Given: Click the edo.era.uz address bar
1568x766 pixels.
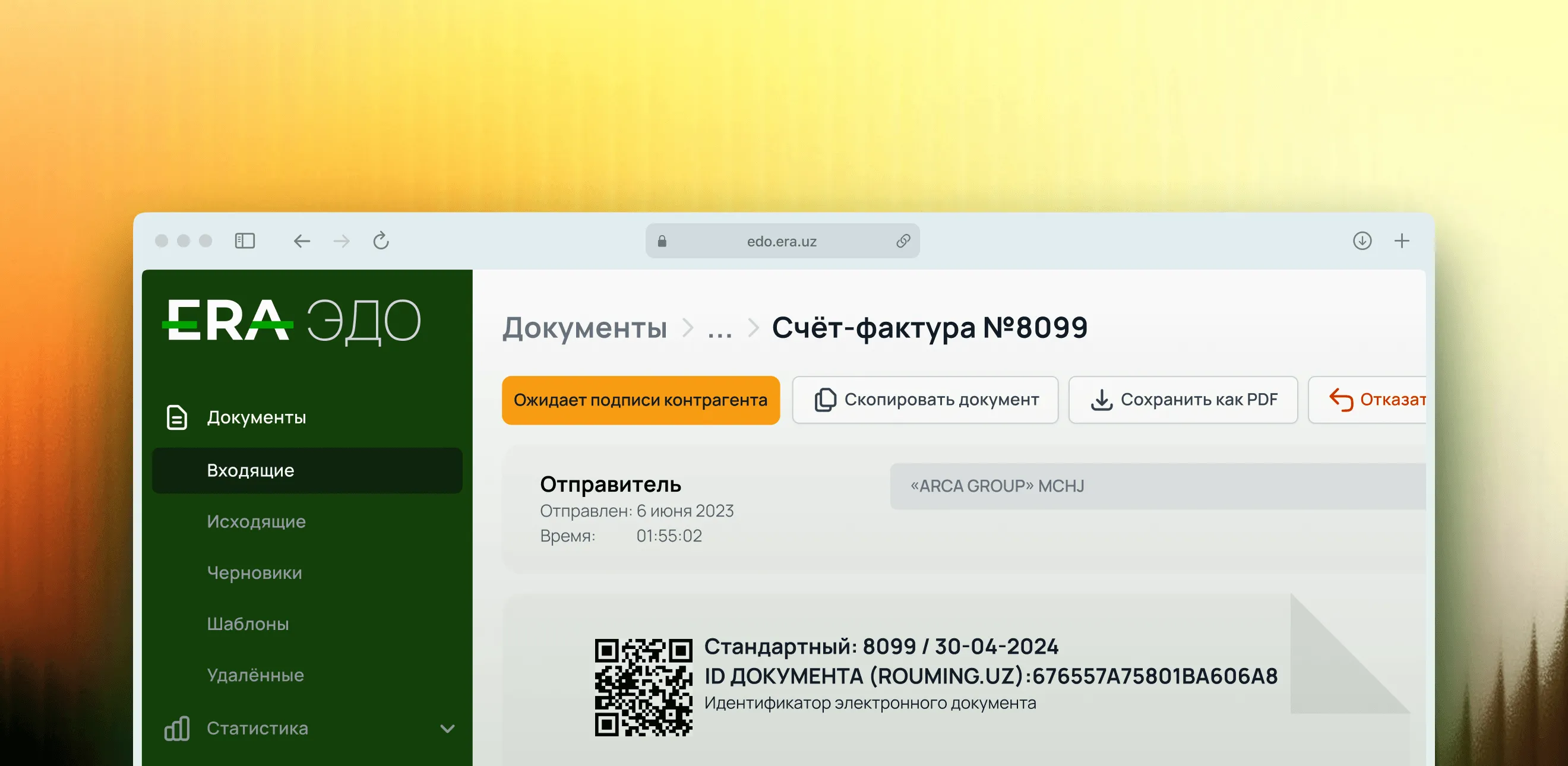Looking at the screenshot, I should (783, 241).
